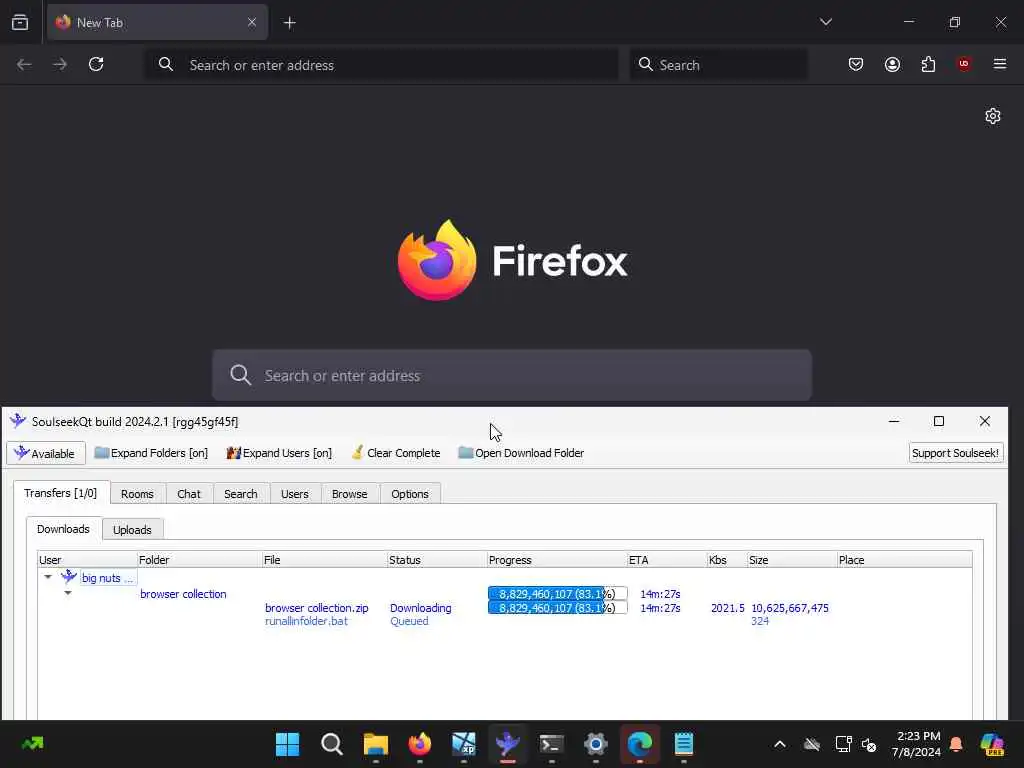The width and height of the screenshot is (1024, 768).
Task: Open new tab personalize gear icon
Action: click(993, 116)
